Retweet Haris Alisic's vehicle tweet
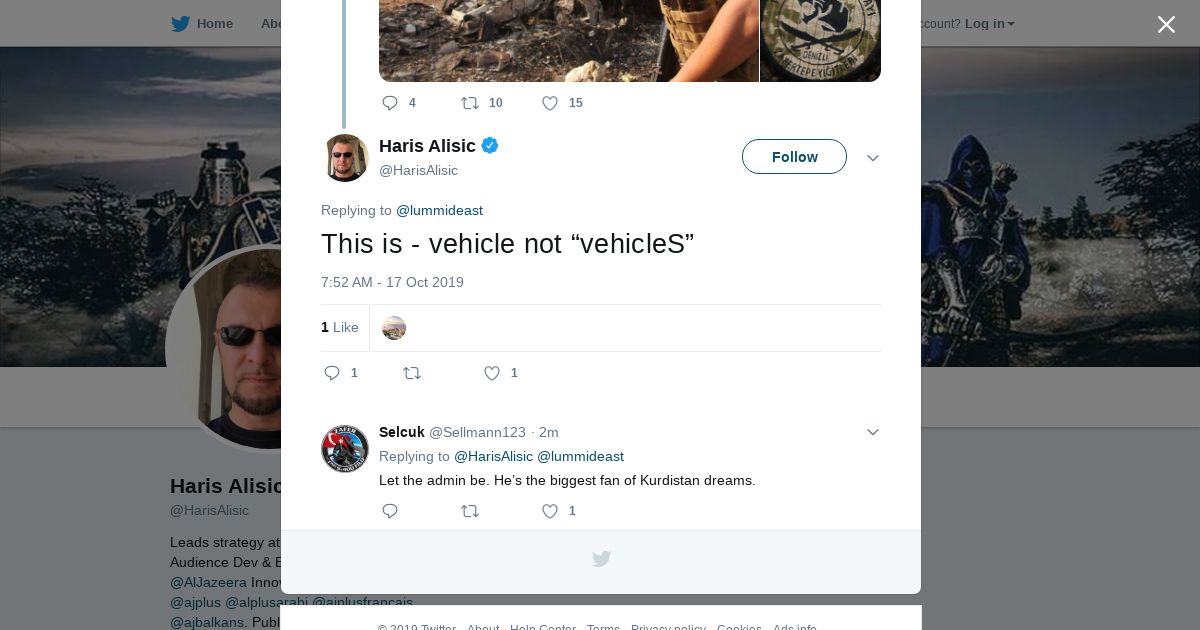 [412, 373]
